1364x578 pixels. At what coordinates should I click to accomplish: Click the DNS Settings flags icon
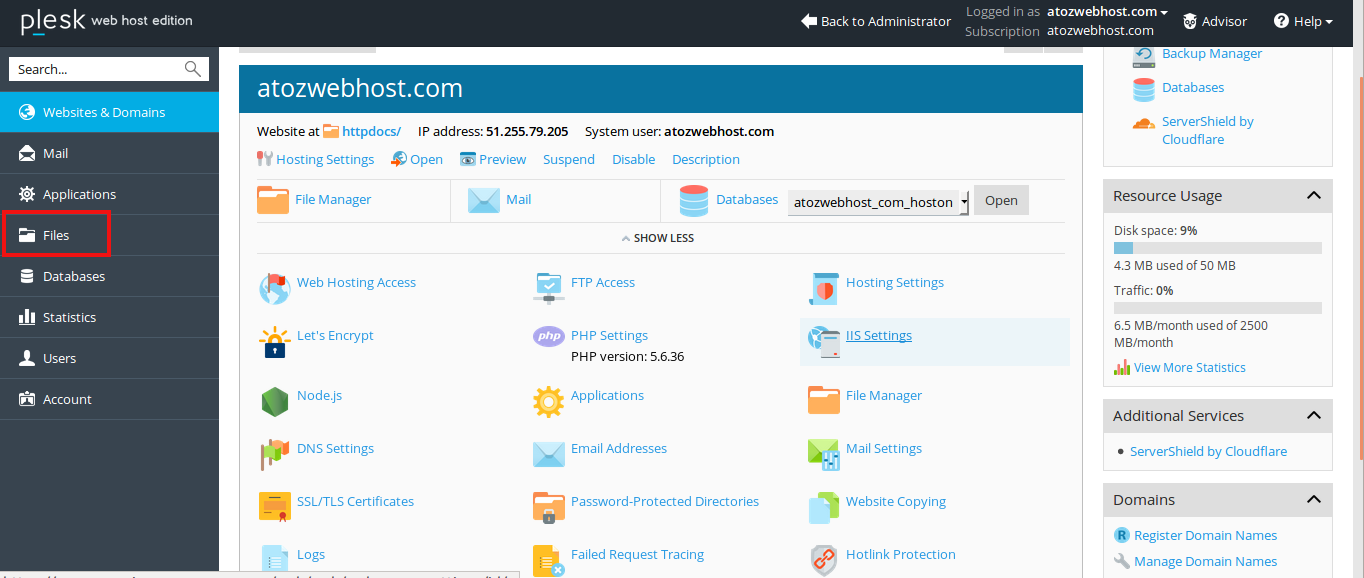[x=274, y=455]
